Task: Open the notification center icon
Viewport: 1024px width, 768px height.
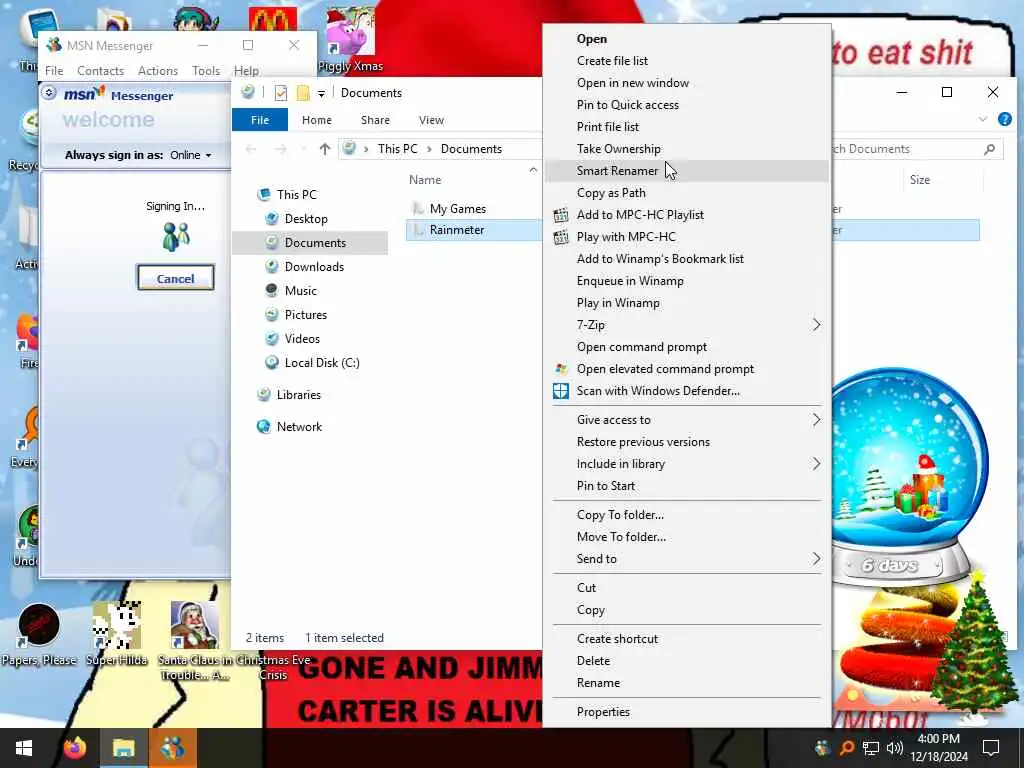Action: [991, 748]
